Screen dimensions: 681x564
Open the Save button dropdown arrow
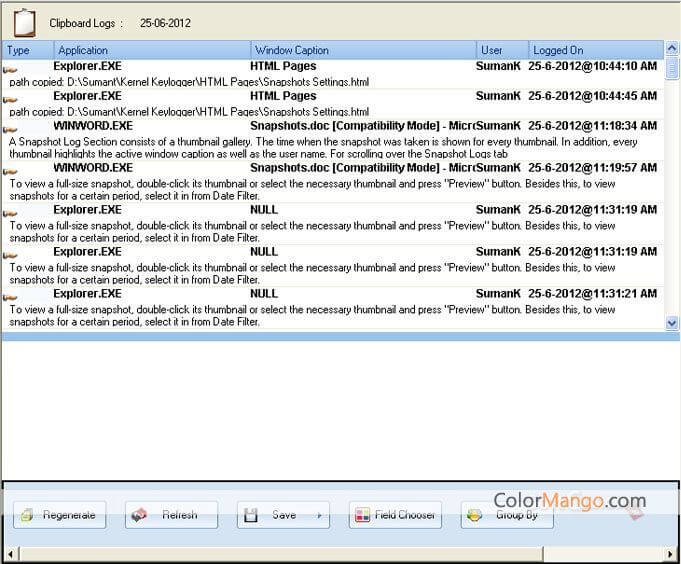[320, 516]
